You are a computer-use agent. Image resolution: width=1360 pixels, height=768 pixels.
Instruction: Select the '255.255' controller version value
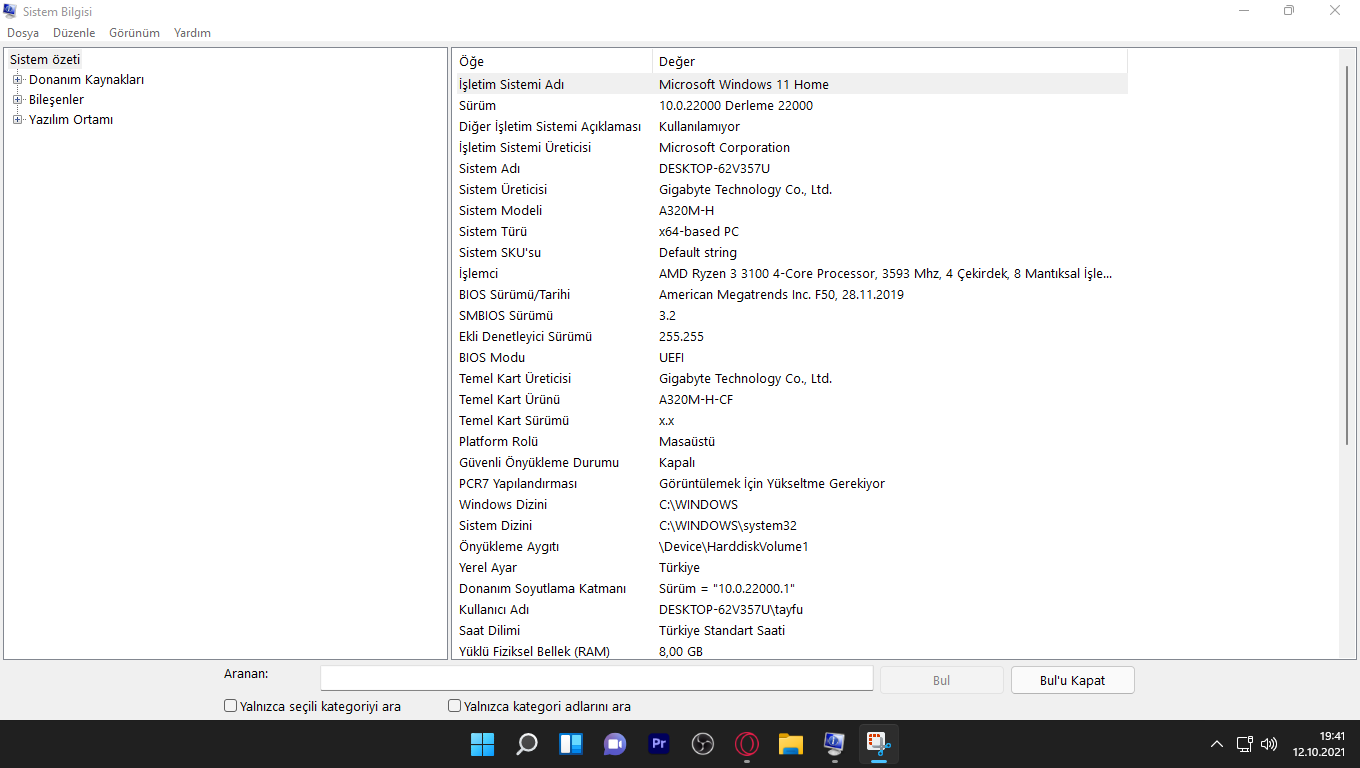[x=681, y=337]
